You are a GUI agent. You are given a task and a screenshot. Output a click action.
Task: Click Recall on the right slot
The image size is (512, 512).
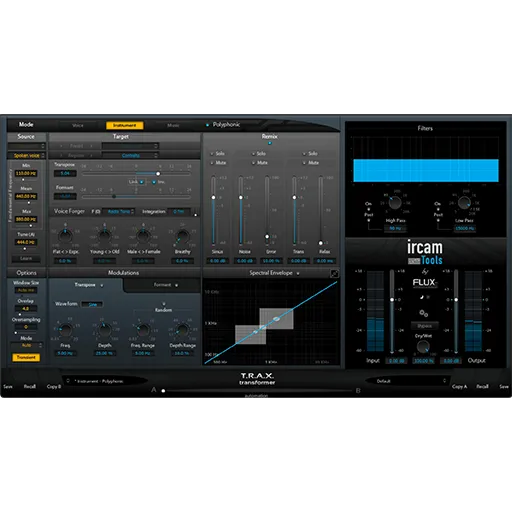(x=482, y=387)
